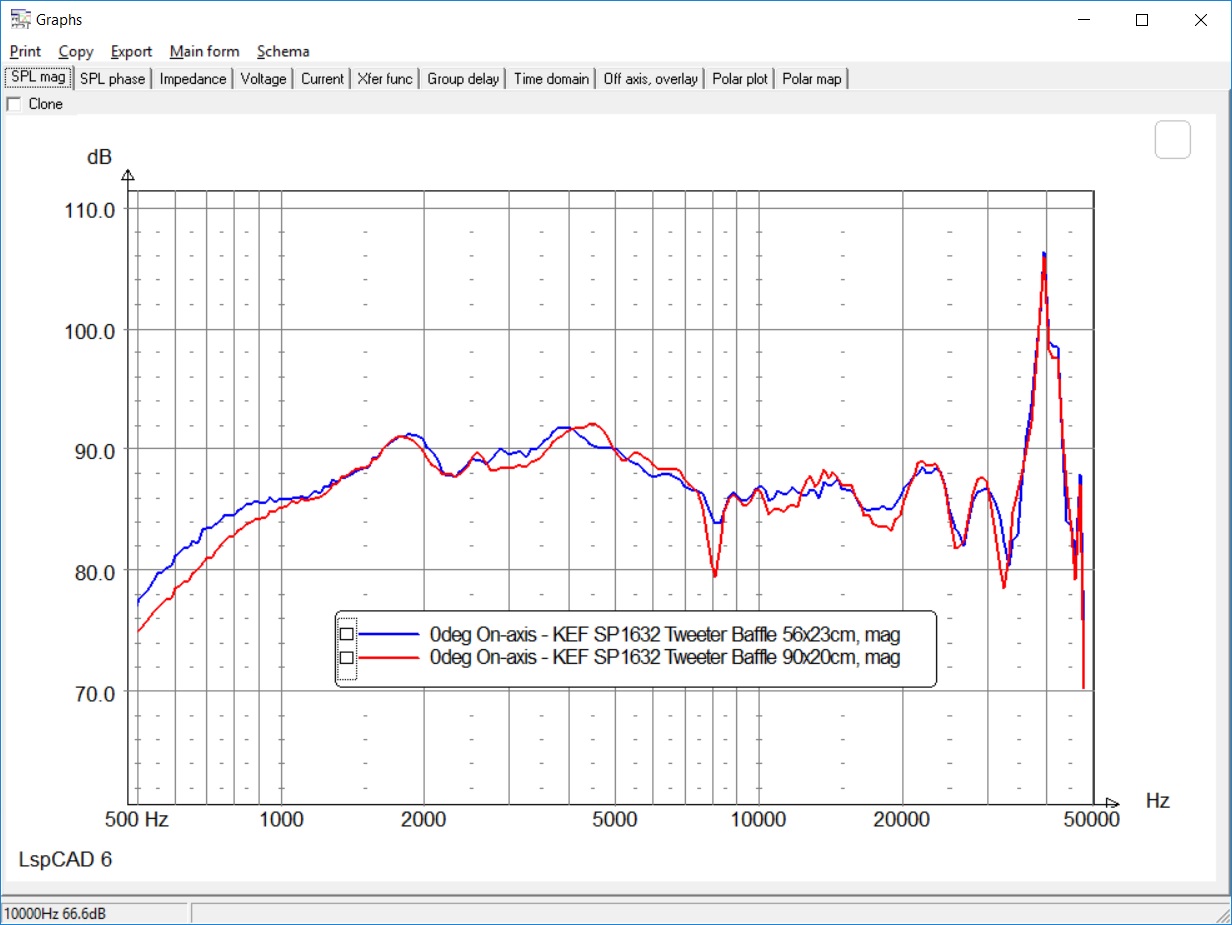Switch to the SPL phase tab
This screenshot has width=1232, height=925.
112,79
